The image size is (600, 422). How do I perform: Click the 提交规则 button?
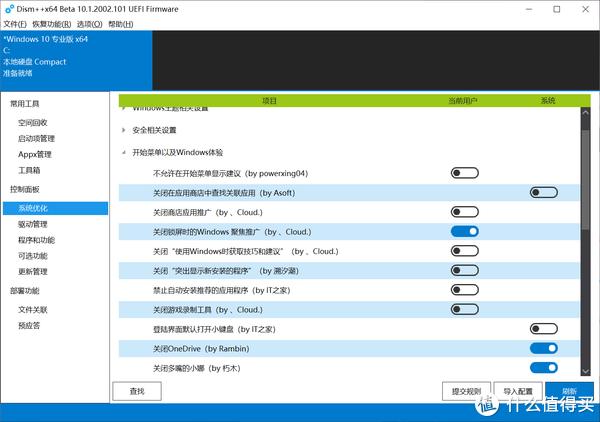point(466,391)
